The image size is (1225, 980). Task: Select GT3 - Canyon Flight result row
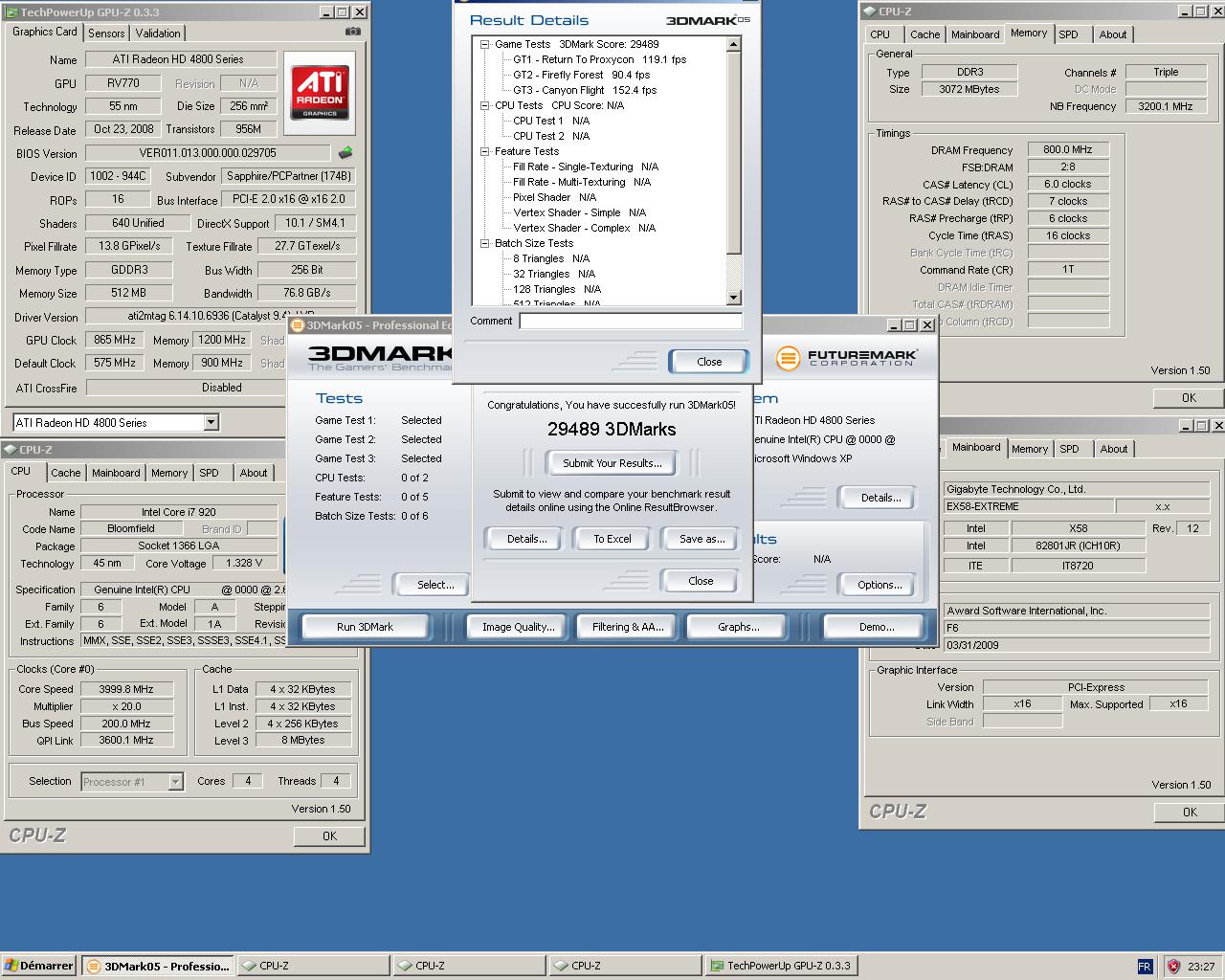[585, 90]
